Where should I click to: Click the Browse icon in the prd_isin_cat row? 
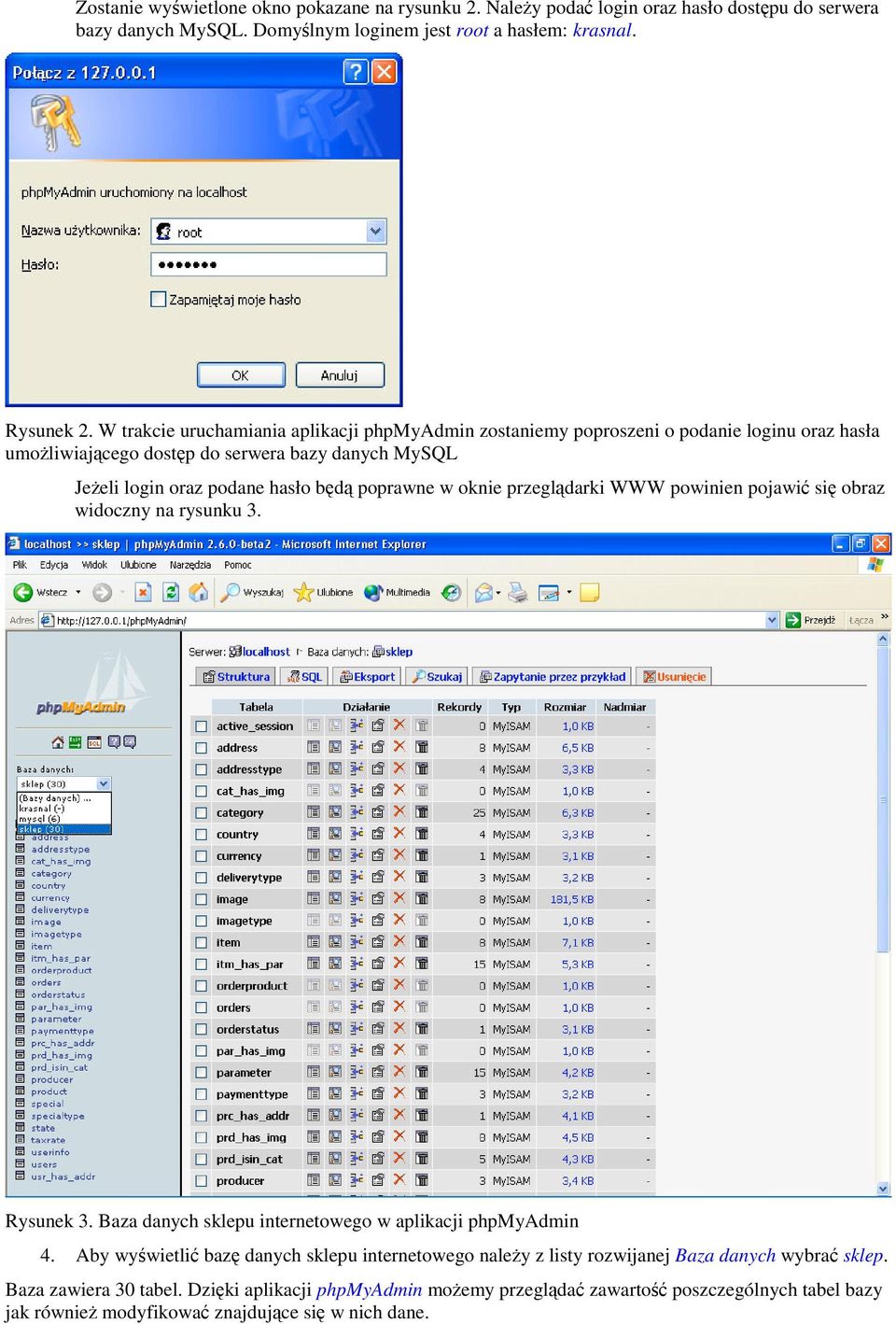[x=314, y=1159]
